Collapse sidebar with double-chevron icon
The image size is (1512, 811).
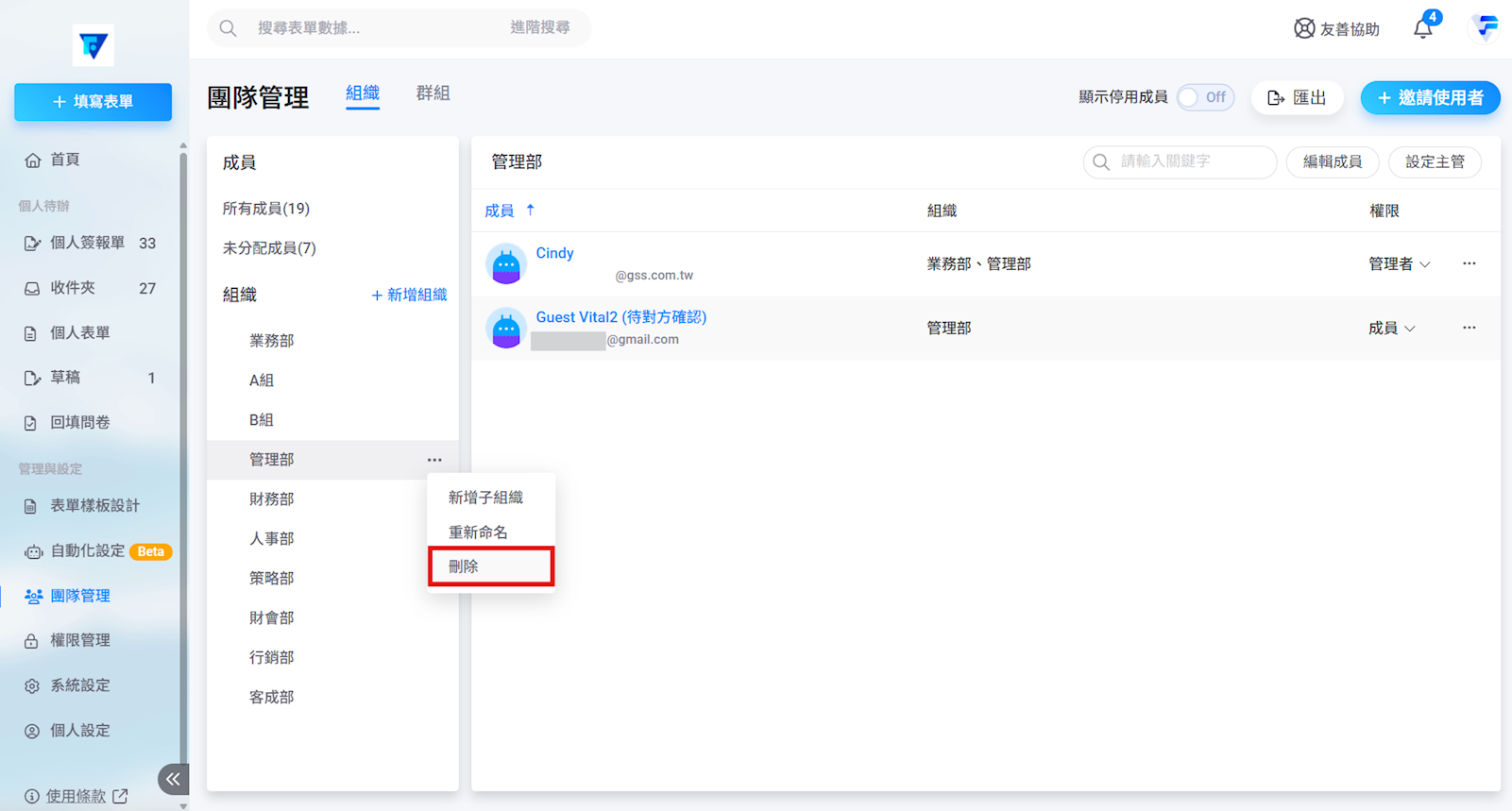(x=173, y=779)
